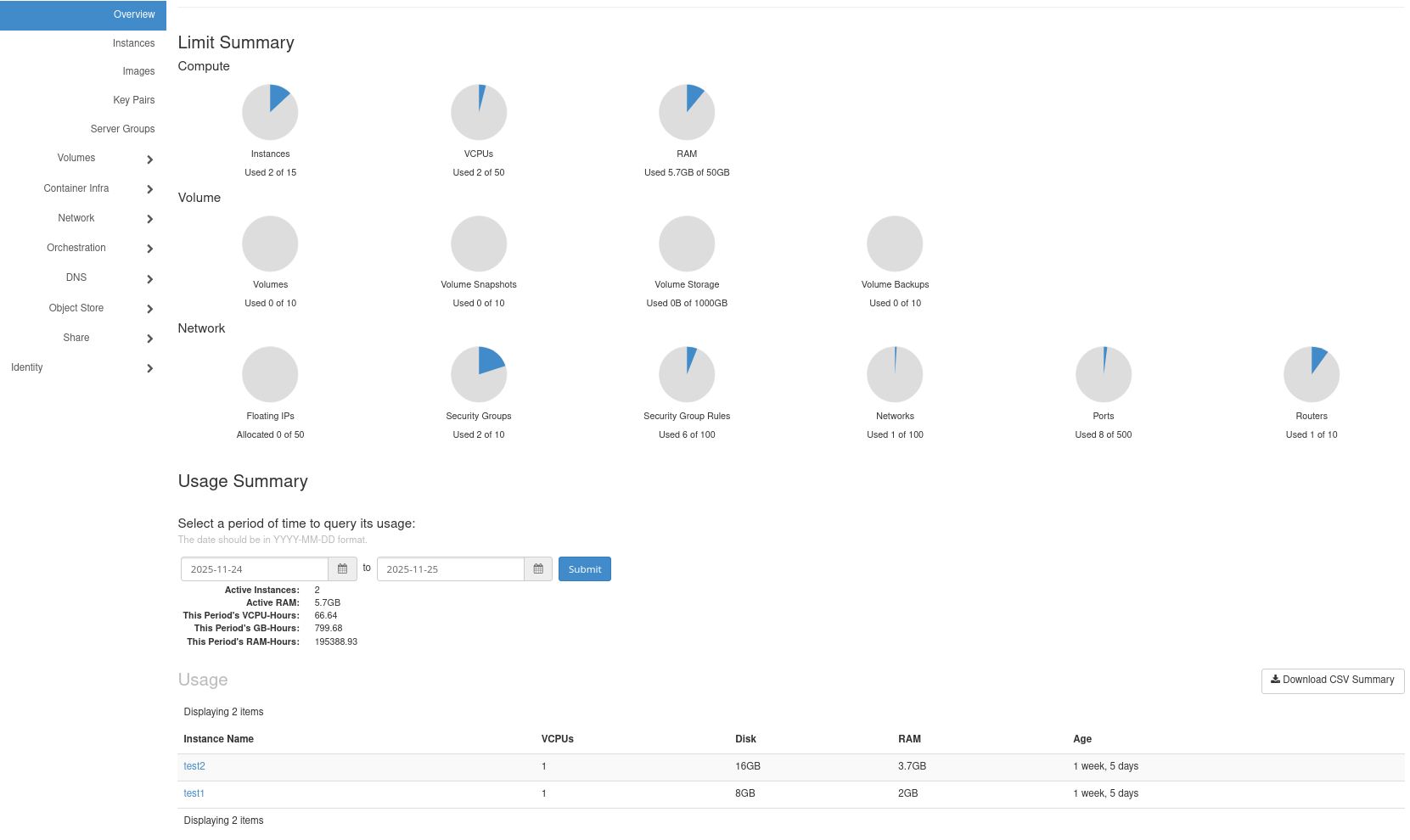1410x840 pixels.
Task: Click the VCPUs usage pie chart
Action: tap(479, 112)
